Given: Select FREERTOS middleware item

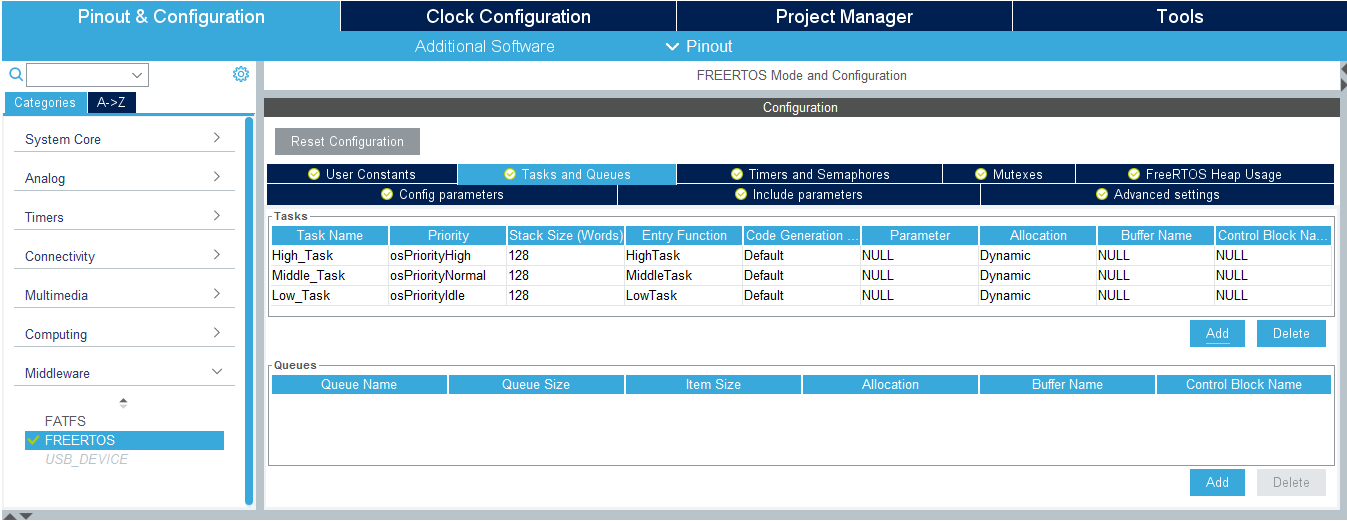Looking at the screenshot, I should (x=124, y=440).
